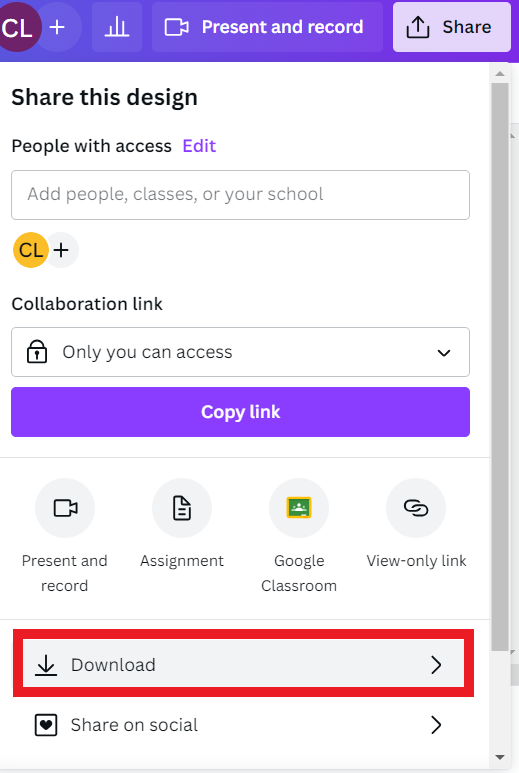
Task: Click the Share button in the header
Action: 451,27
